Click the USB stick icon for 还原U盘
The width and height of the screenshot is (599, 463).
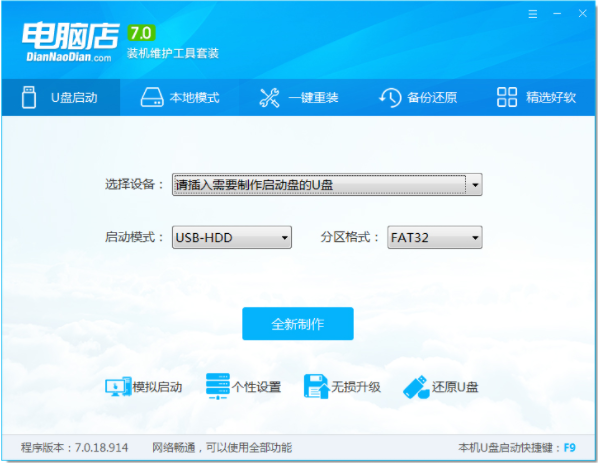[416, 387]
